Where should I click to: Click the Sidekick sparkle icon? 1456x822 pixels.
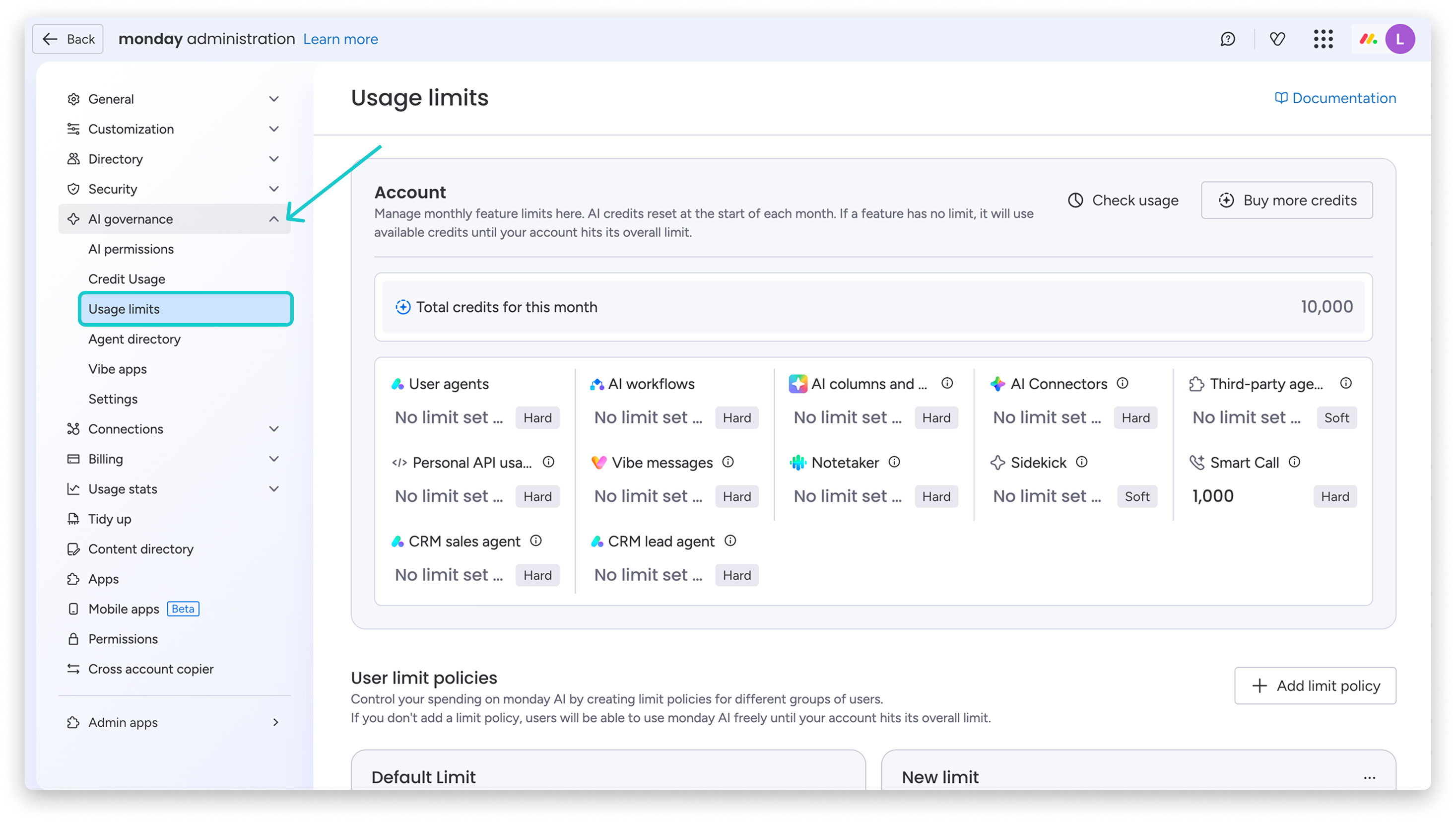[x=997, y=463]
